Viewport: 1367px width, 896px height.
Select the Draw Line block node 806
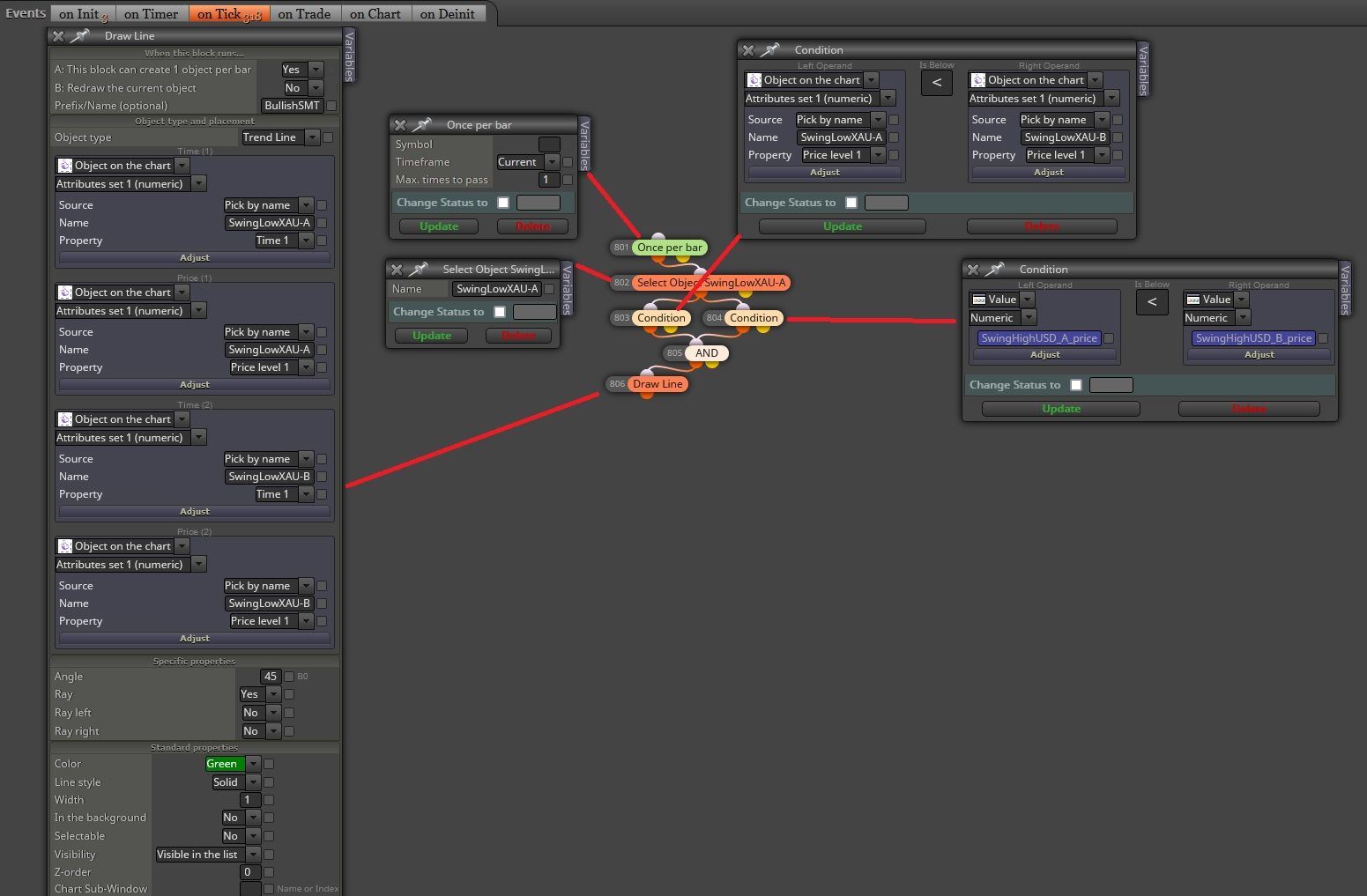[x=657, y=384]
